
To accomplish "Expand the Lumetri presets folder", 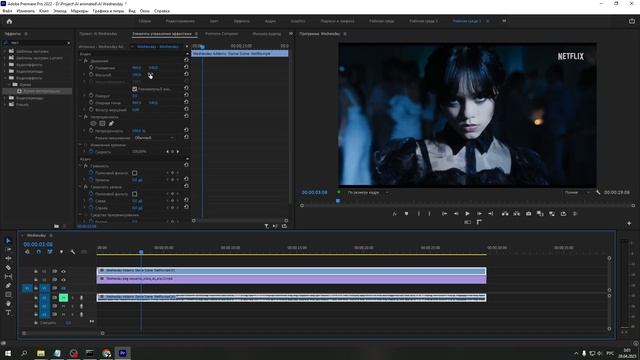I will tap(5, 58).
